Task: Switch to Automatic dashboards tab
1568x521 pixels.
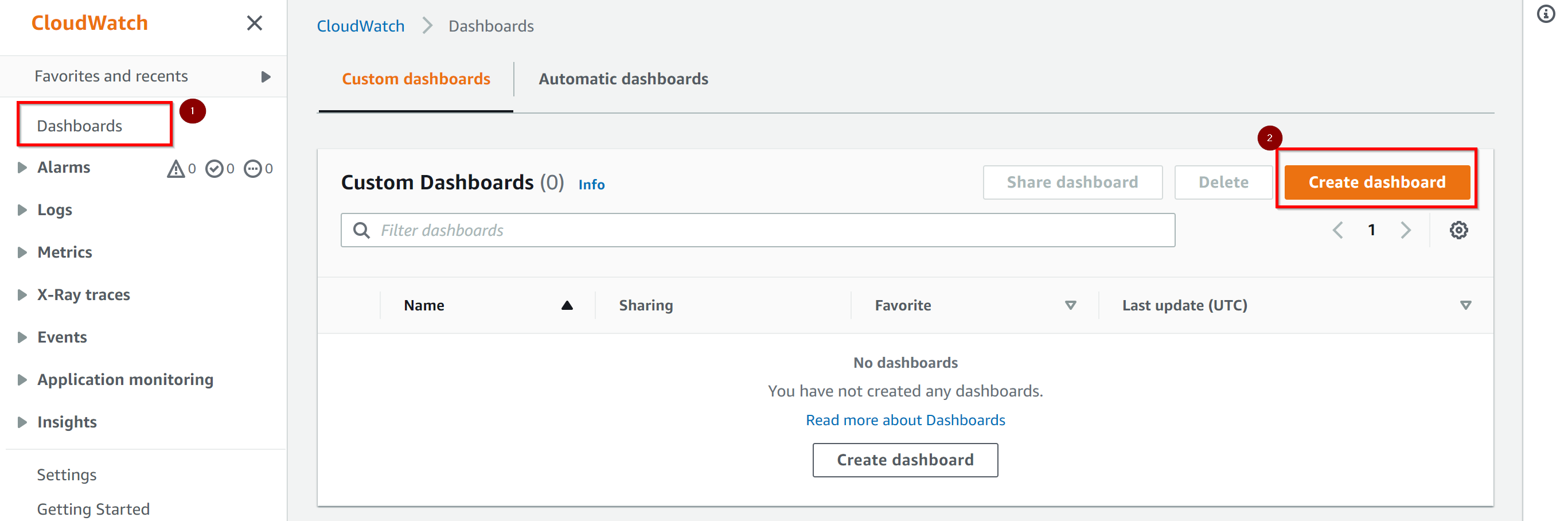Action: point(623,79)
